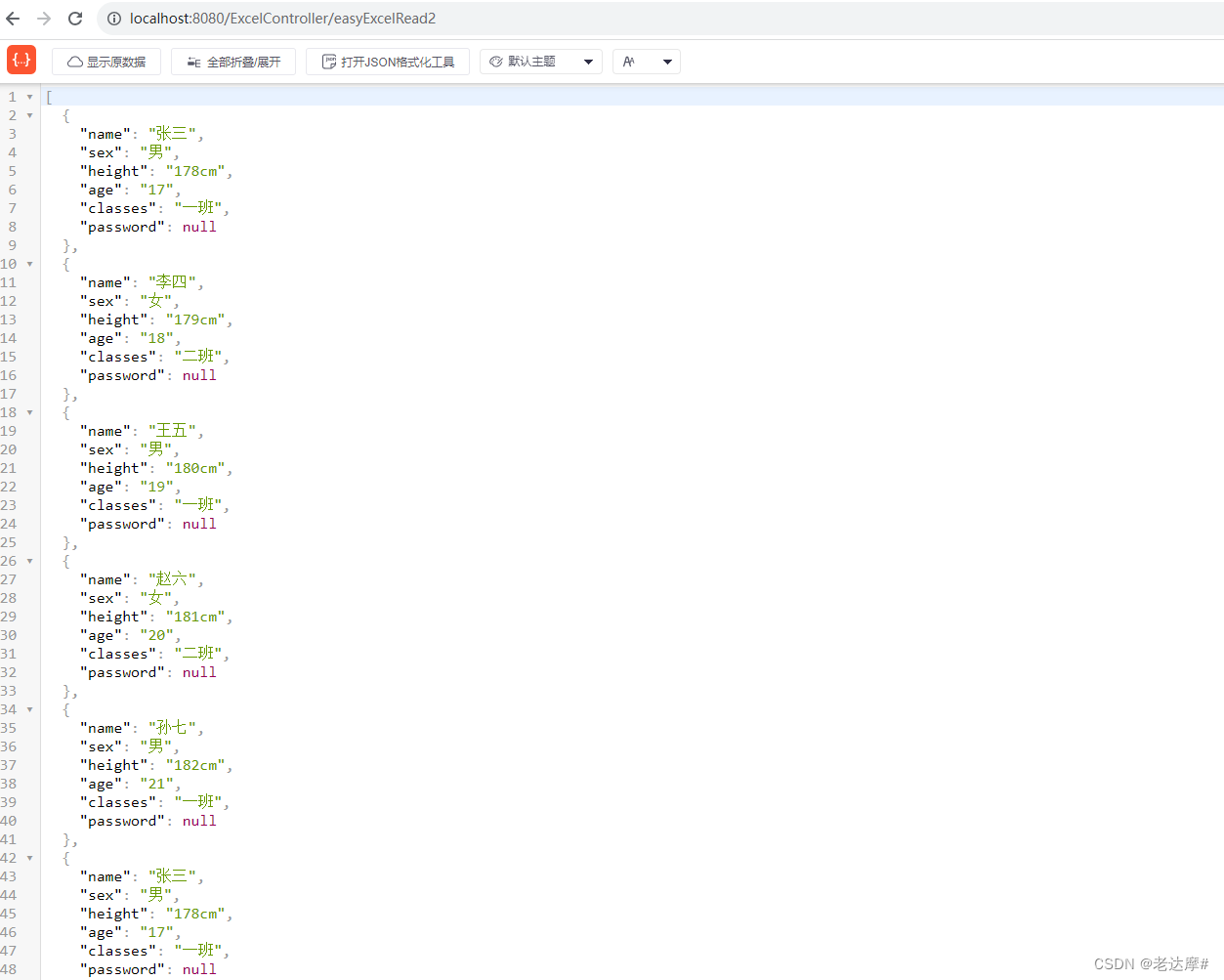This screenshot has height=980, width=1224.
Task: Open the 打开JSON格式化工具 button
Action: (x=388, y=62)
